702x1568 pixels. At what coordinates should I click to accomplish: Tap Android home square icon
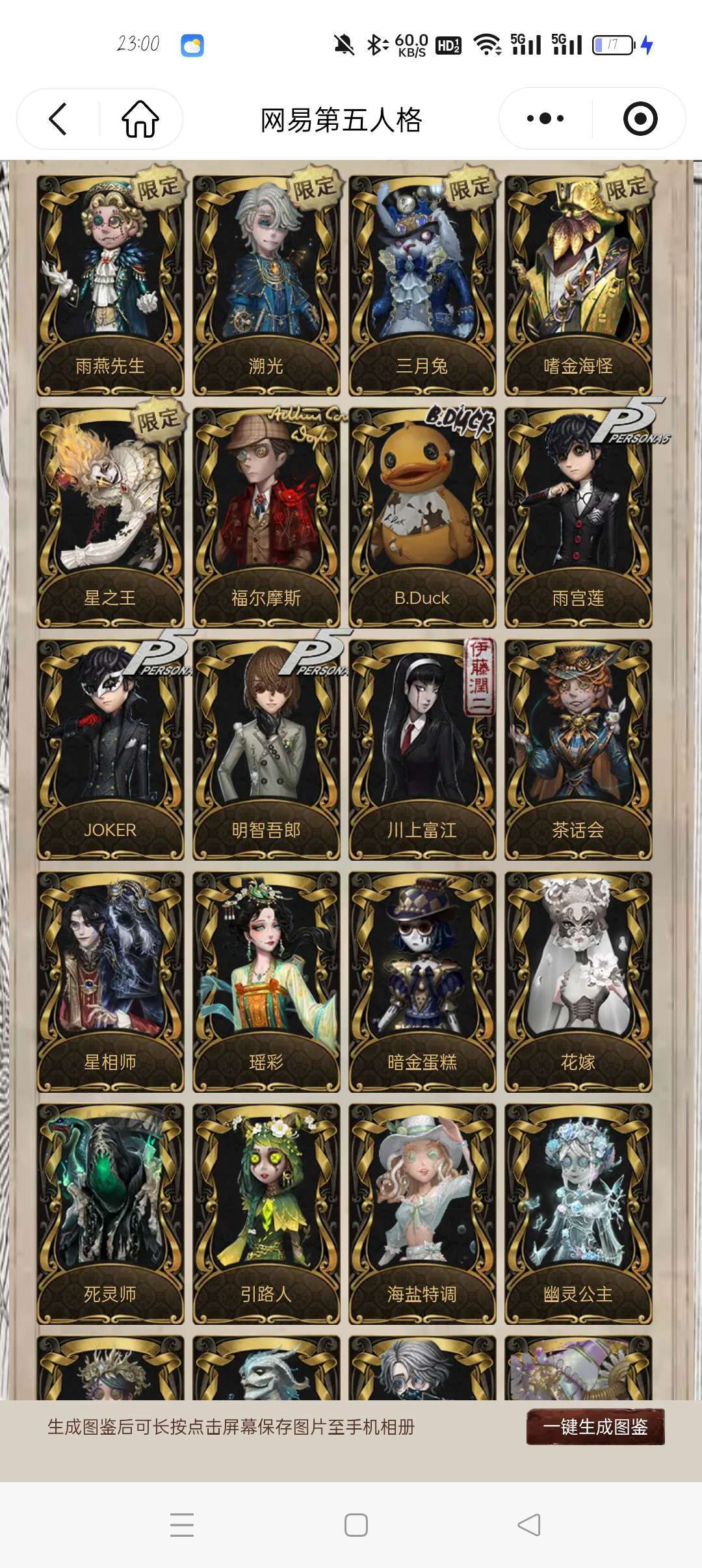tap(356, 1524)
